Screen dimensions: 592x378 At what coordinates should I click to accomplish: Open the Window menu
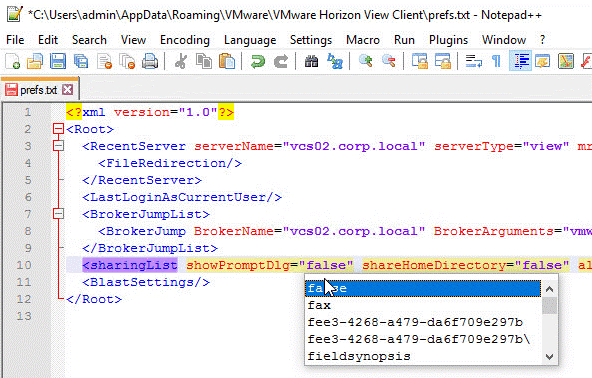coord(504,40)
